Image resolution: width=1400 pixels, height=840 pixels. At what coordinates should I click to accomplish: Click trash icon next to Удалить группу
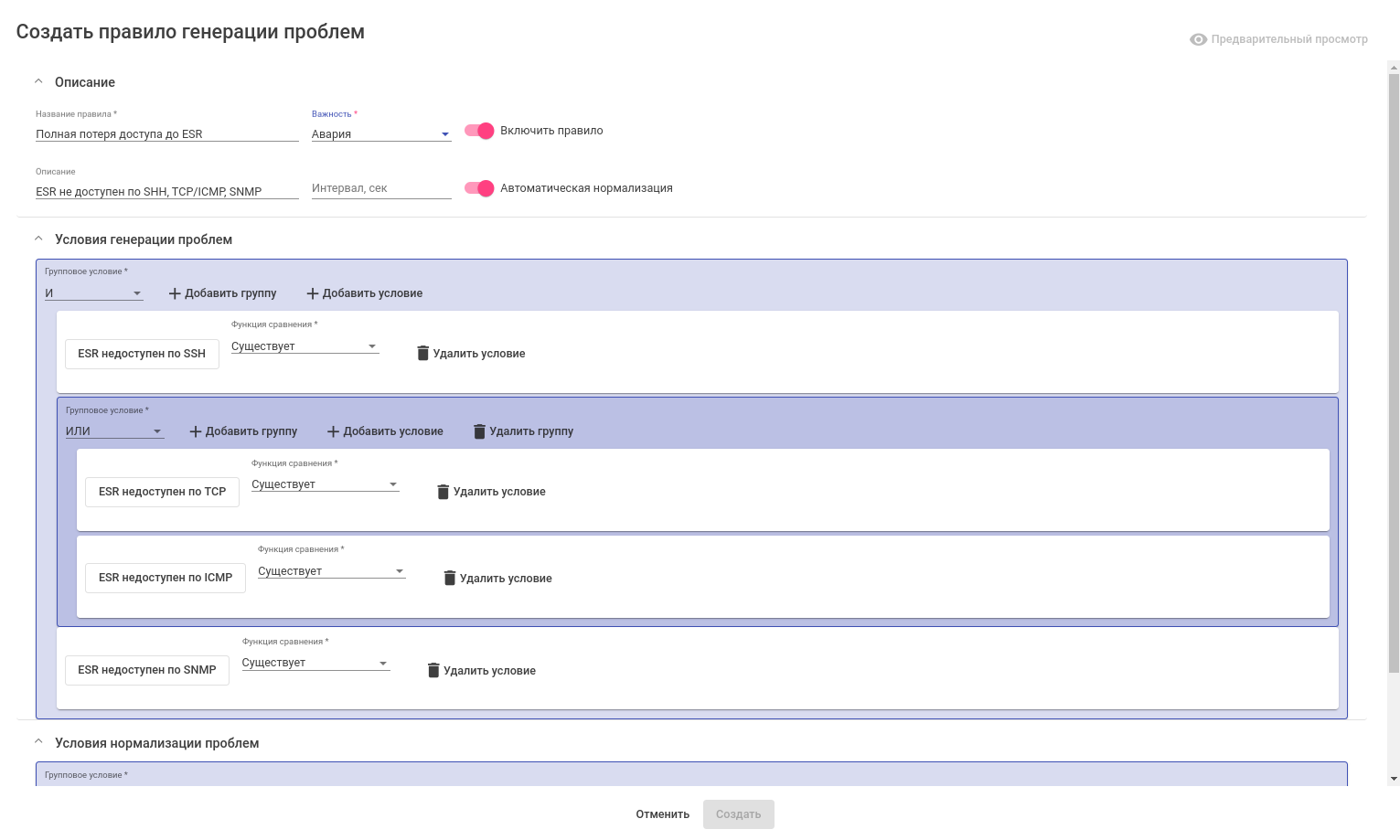[479, 431]
